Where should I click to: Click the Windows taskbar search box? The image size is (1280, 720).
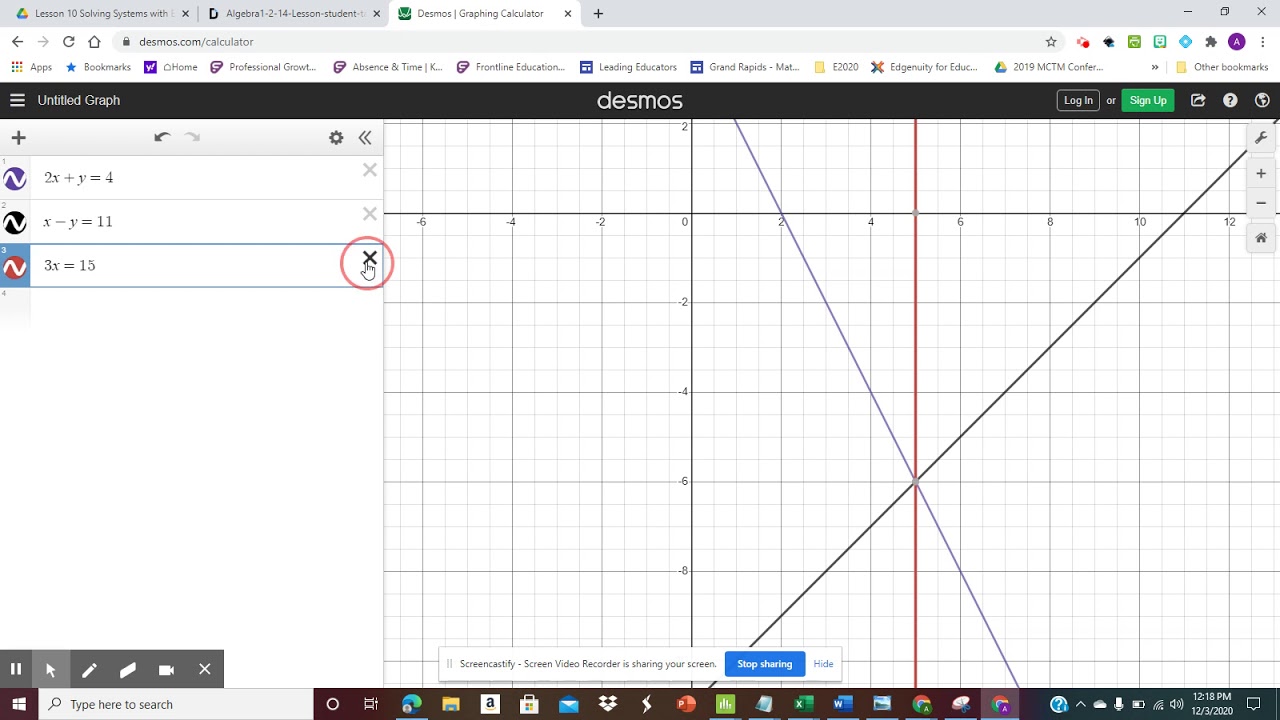[176, 704]
